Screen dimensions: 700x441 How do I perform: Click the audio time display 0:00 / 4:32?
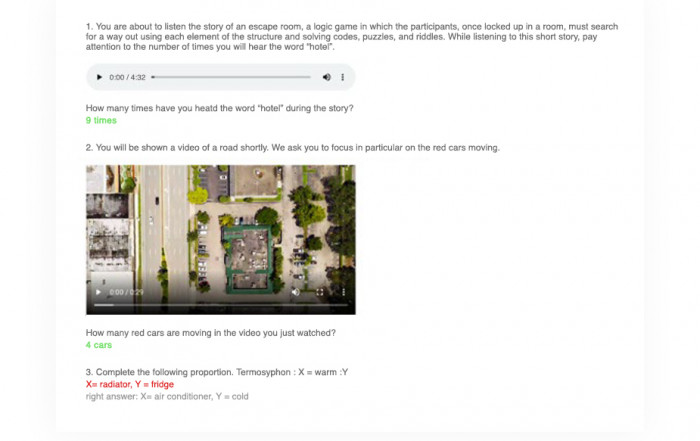click(127, 77)
